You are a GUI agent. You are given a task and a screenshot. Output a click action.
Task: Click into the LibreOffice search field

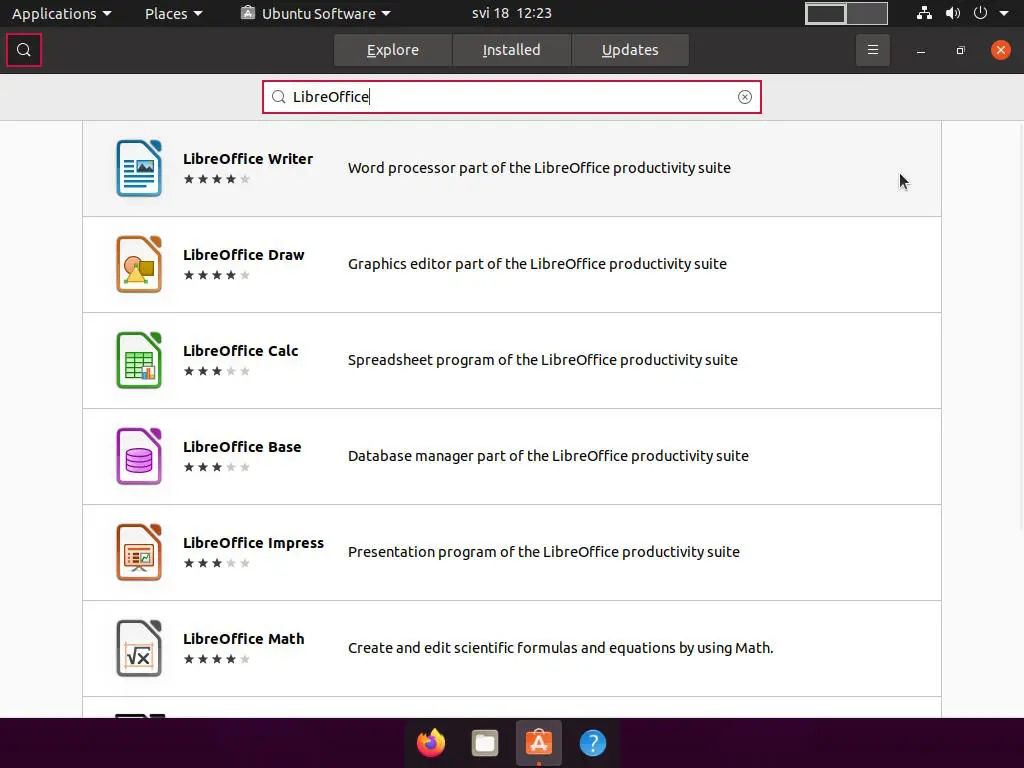(x=512, y=97)
